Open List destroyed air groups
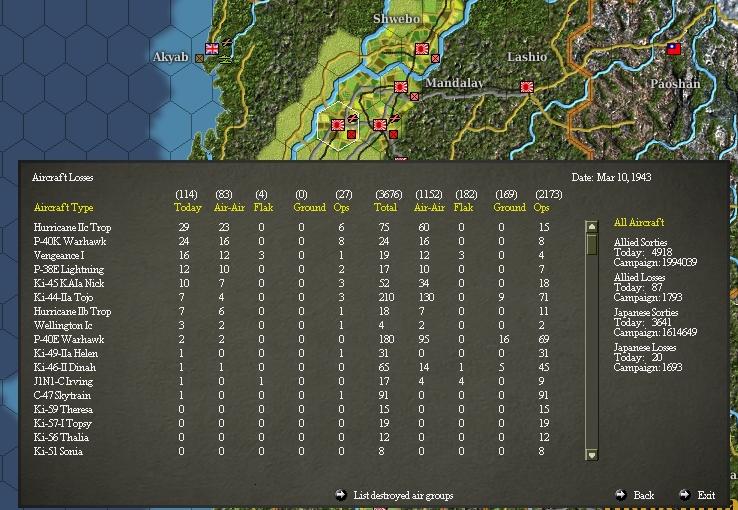Screen dimensions: 738x510 [x=403, y=495]
